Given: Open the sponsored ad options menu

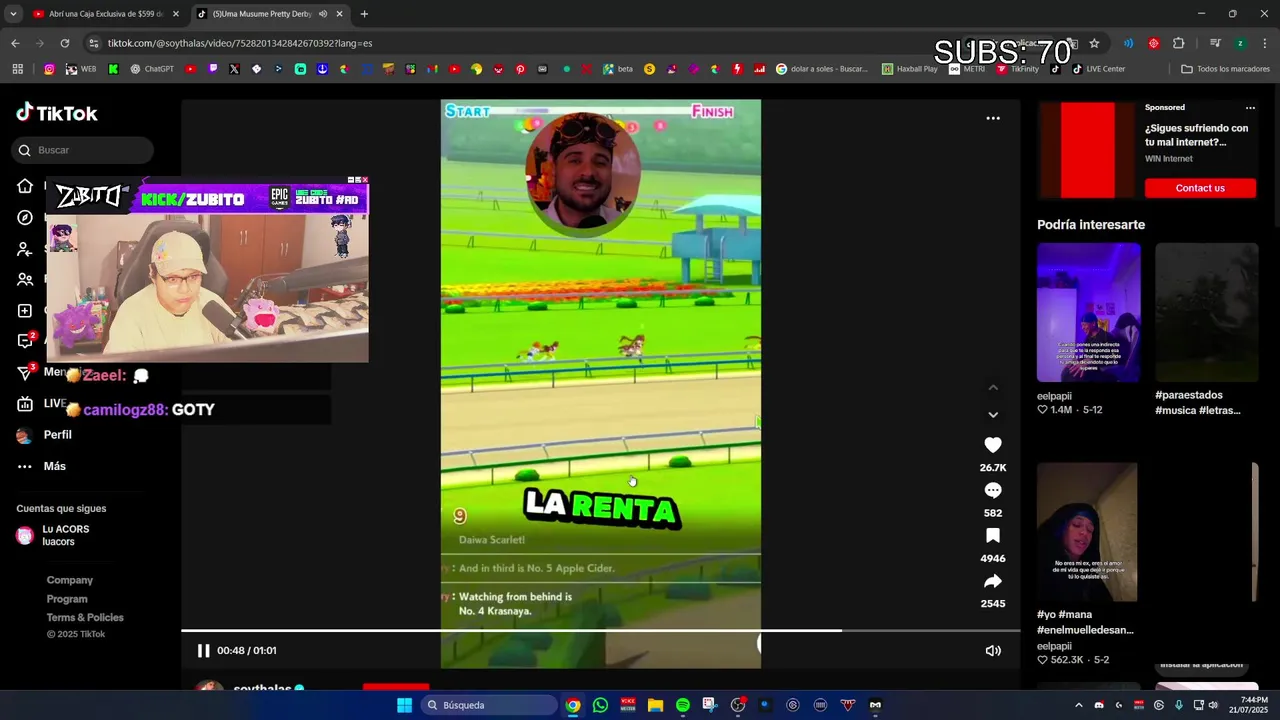Looking at the screenshot, I should tap(1250, 107).
